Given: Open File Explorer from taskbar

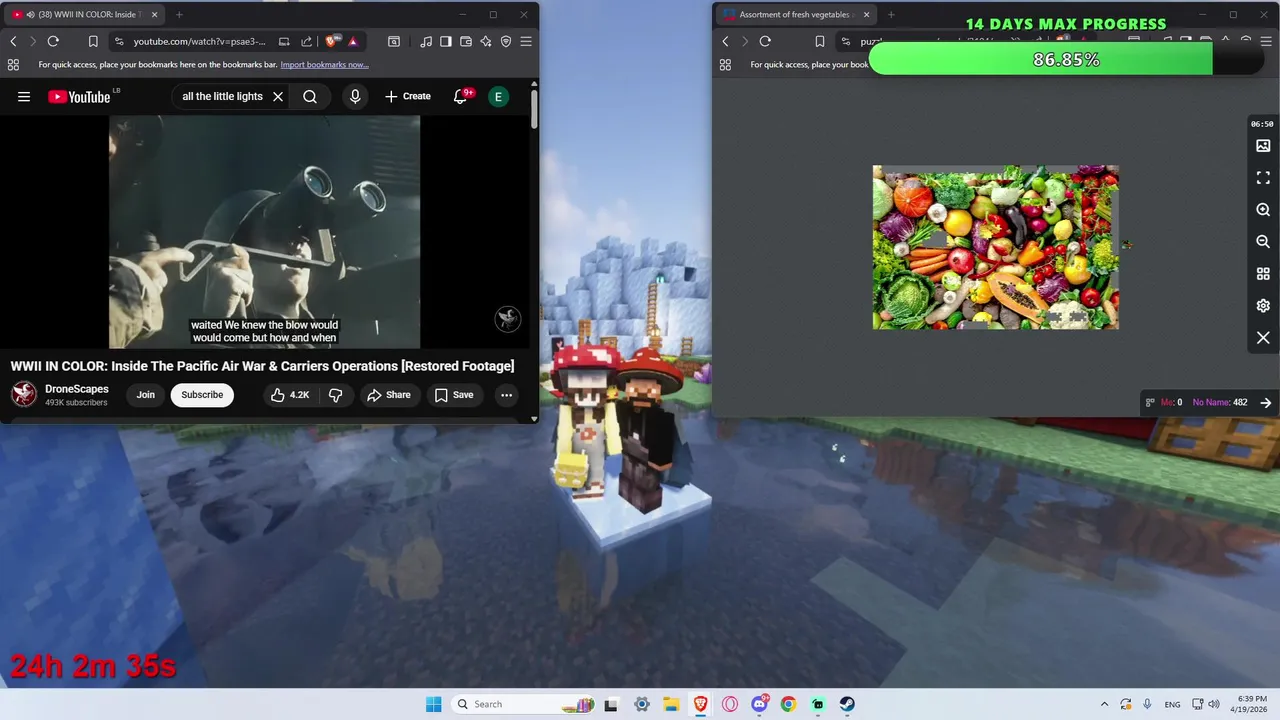Looking at the screenshot, I should [670, 704].
